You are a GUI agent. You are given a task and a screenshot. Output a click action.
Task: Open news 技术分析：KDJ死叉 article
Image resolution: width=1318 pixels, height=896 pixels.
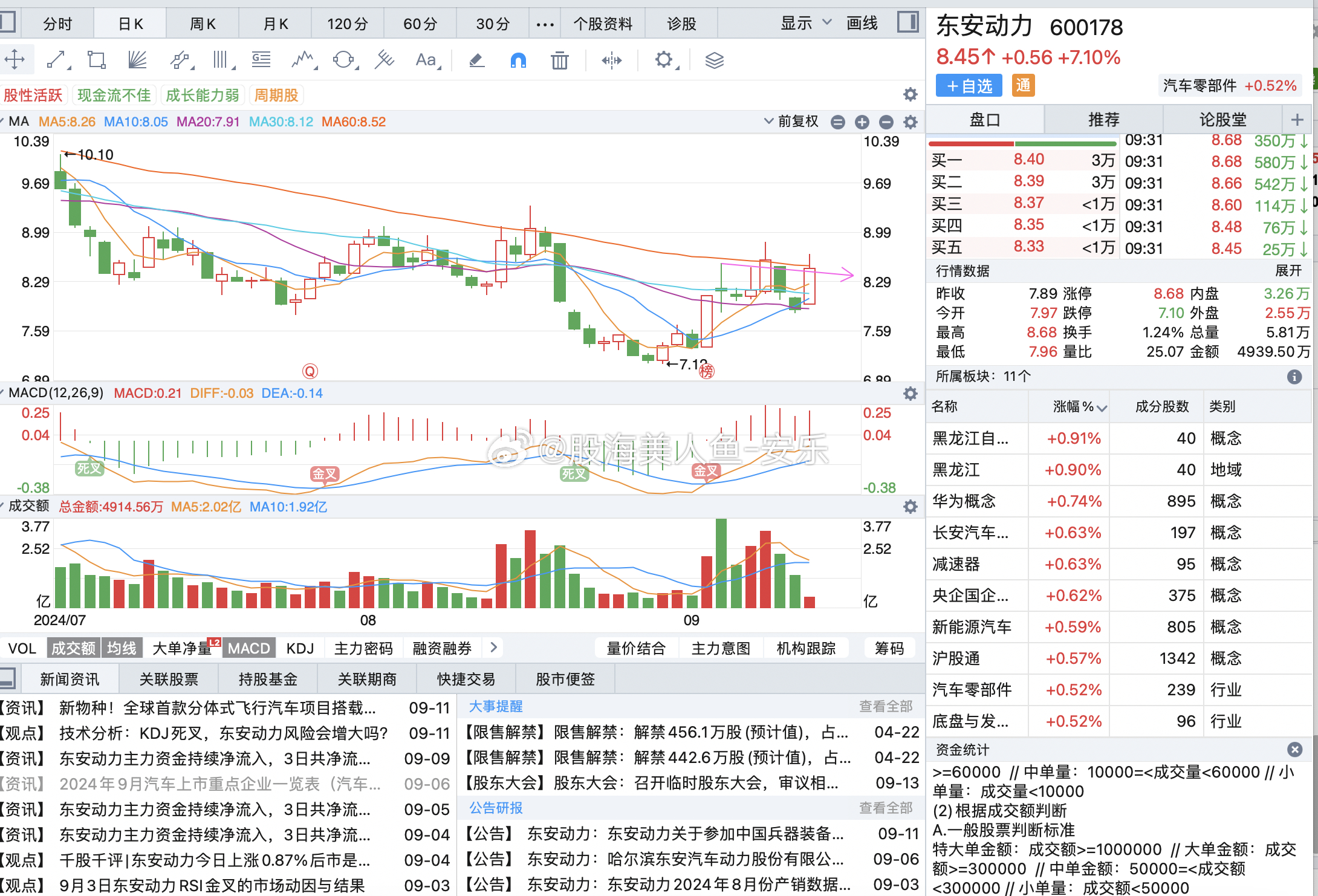click(225, 733)
